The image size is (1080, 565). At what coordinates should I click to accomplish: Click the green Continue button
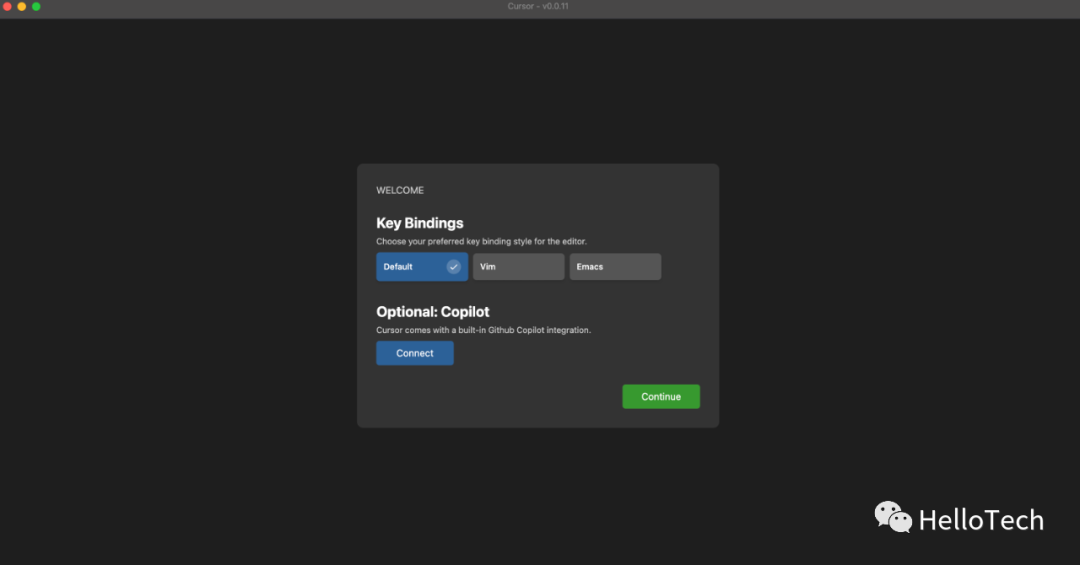pyautogui.click(x=661, y=396)
